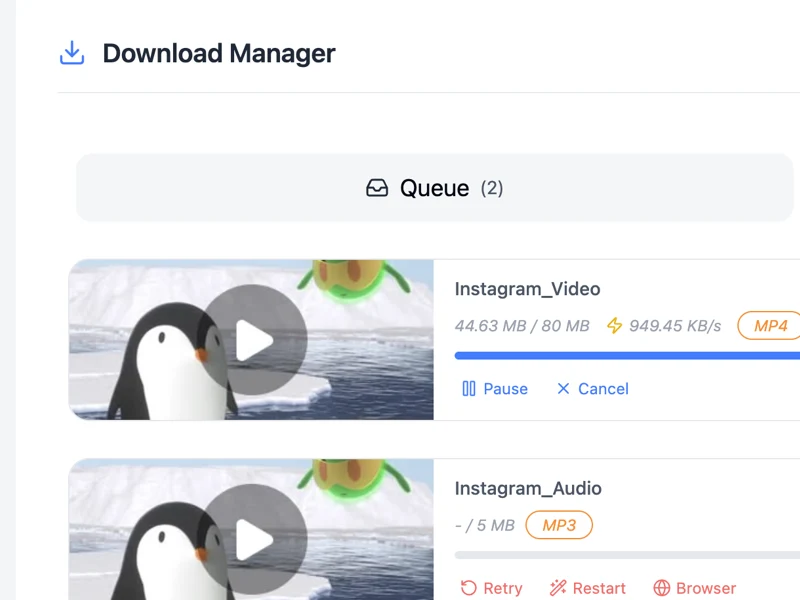Click the Instagram_Audio gray progress bar

[627, 555]
